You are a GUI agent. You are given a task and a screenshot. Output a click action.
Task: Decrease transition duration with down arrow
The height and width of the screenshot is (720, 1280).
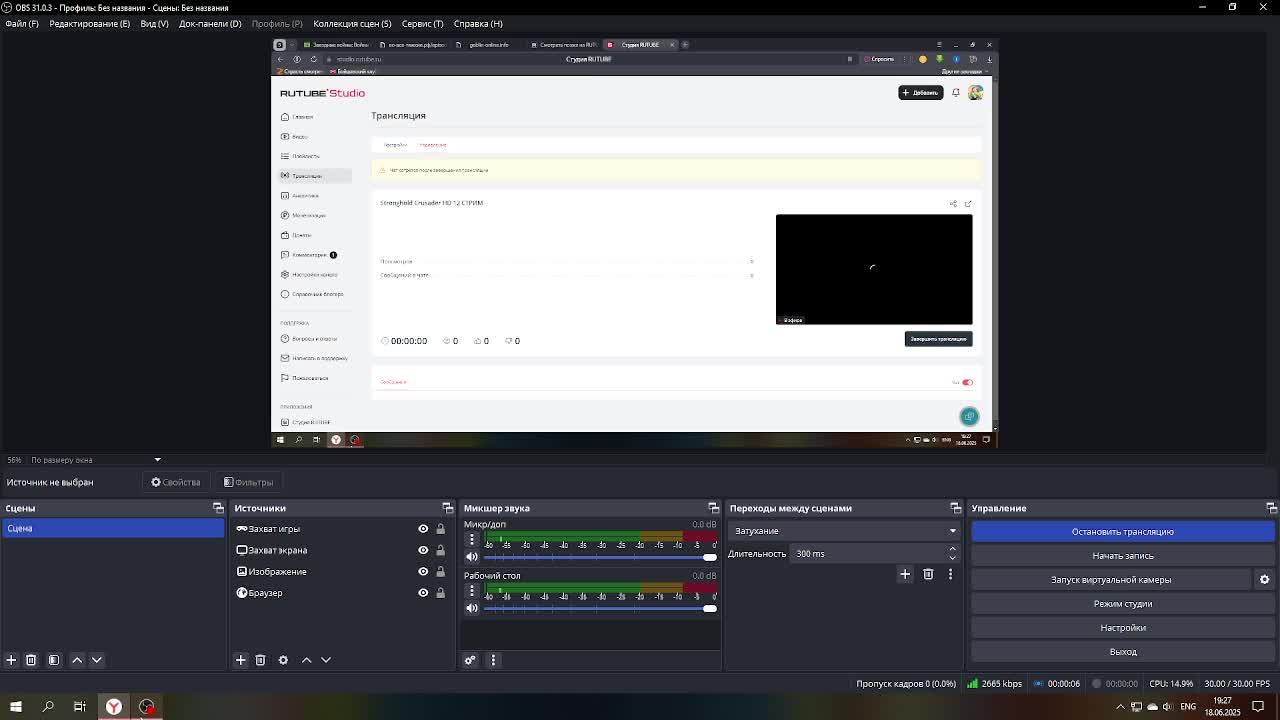952,557
